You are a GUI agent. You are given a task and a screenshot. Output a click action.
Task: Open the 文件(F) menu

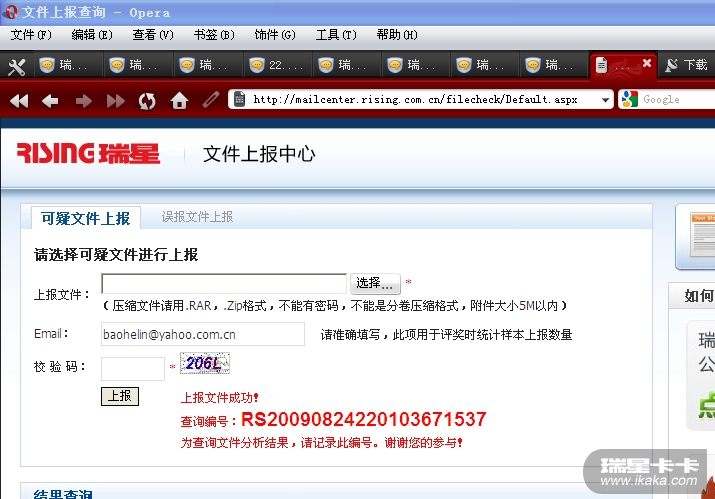click(31, 35)
